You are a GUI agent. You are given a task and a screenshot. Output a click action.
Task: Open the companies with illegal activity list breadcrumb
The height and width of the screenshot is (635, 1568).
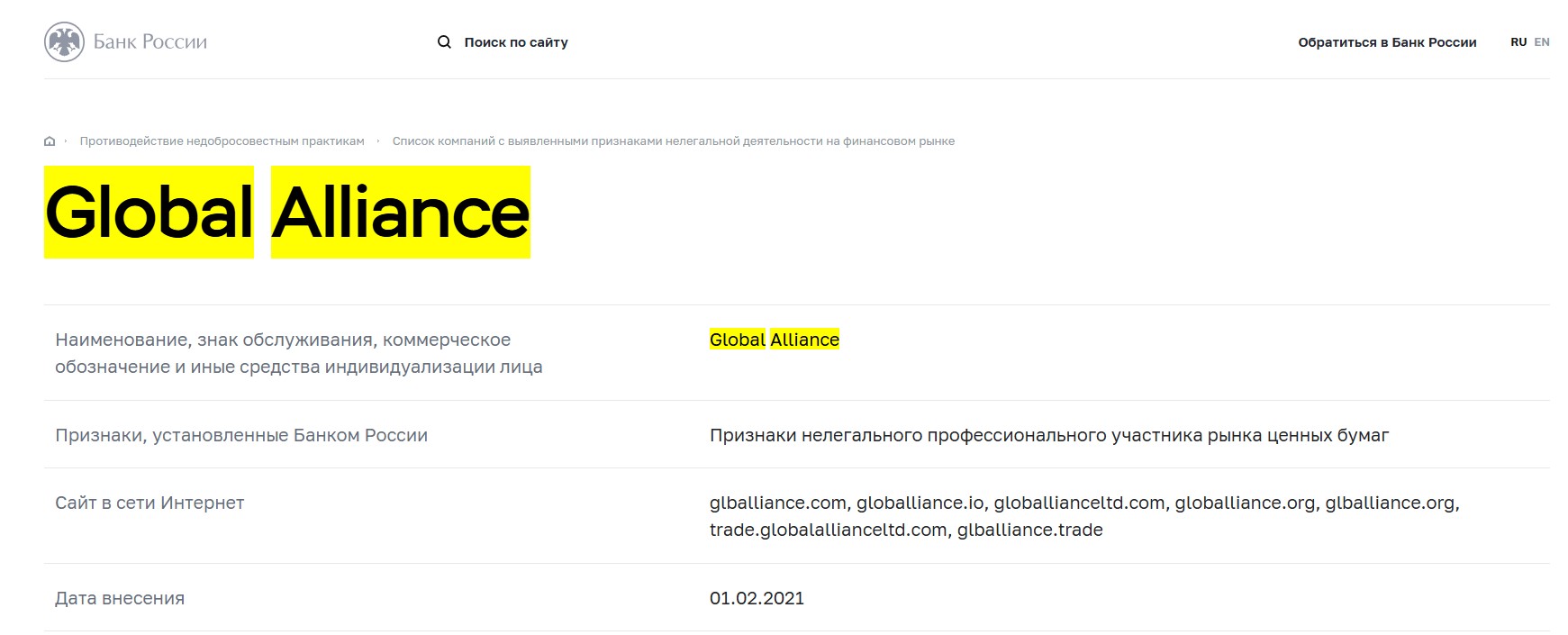[674, 141]
